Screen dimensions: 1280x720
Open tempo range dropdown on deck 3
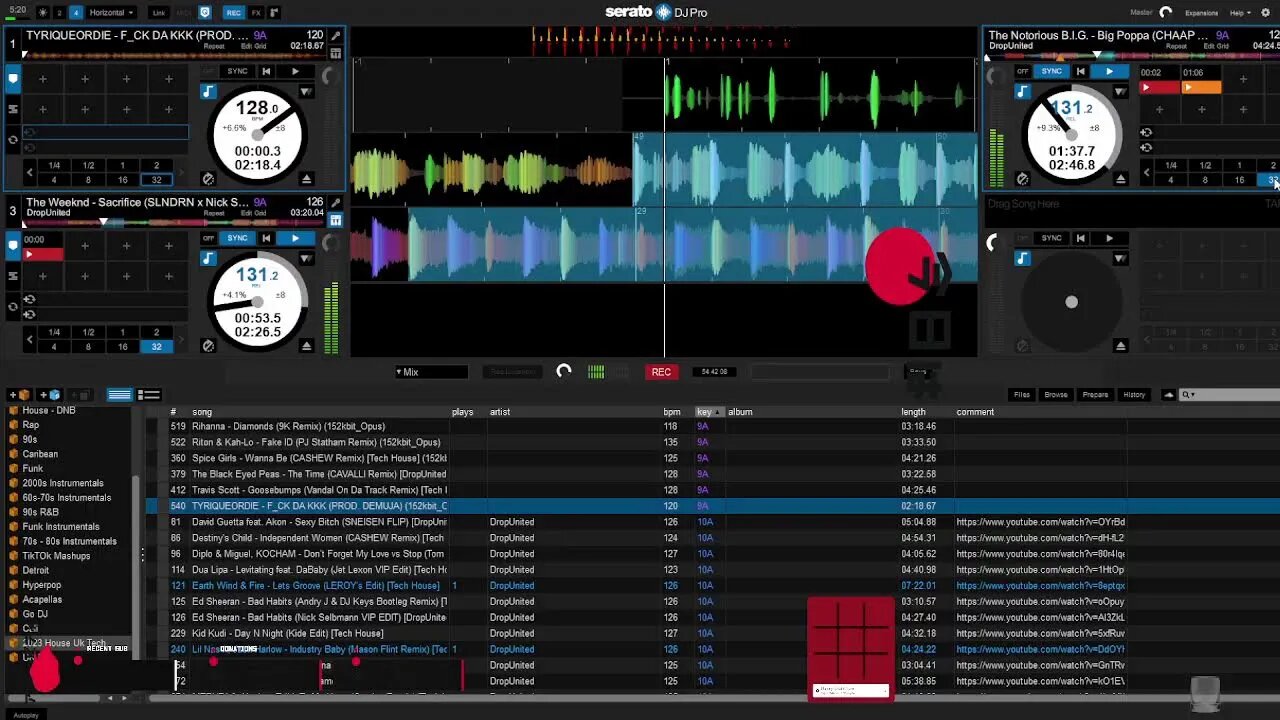[306, 259]
